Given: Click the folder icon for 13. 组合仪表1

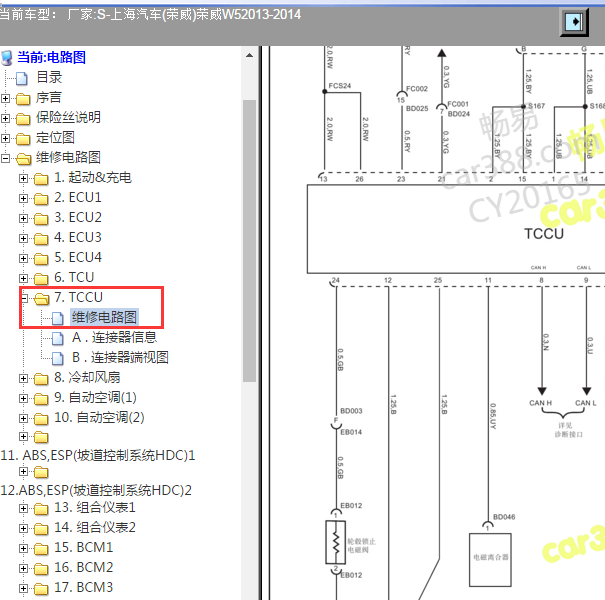Looking at the screenshot, I should click(x=41, y=509).
